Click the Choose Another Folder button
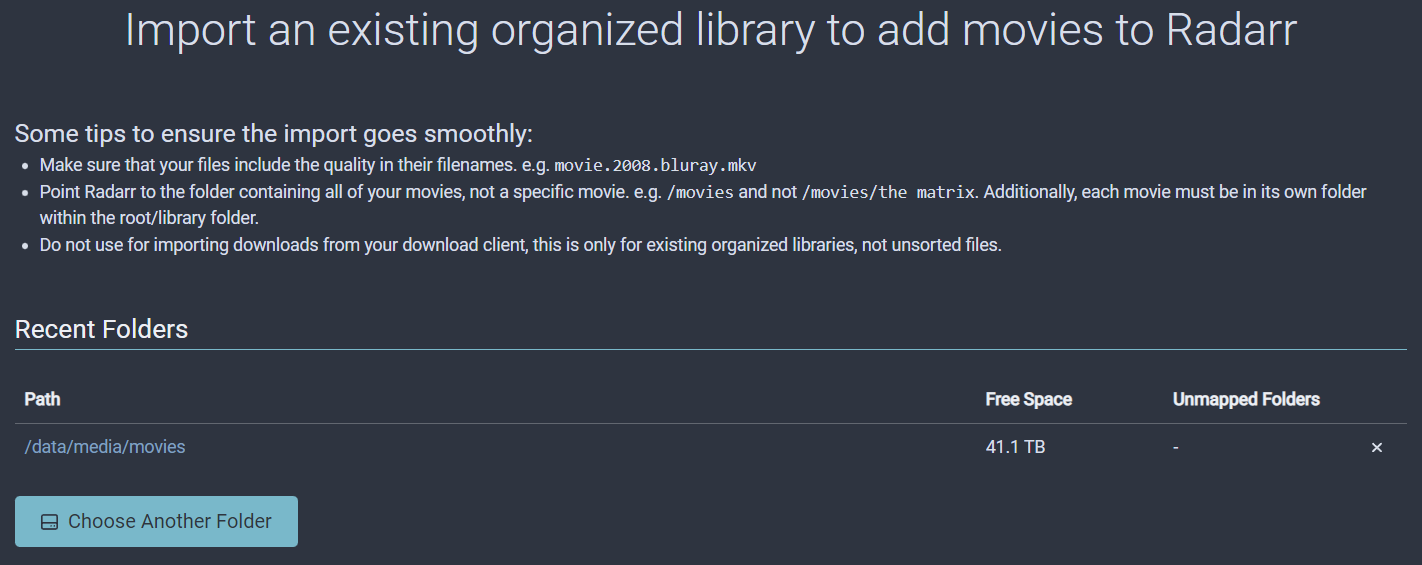The image size is (1422, 565). (157, 522)
